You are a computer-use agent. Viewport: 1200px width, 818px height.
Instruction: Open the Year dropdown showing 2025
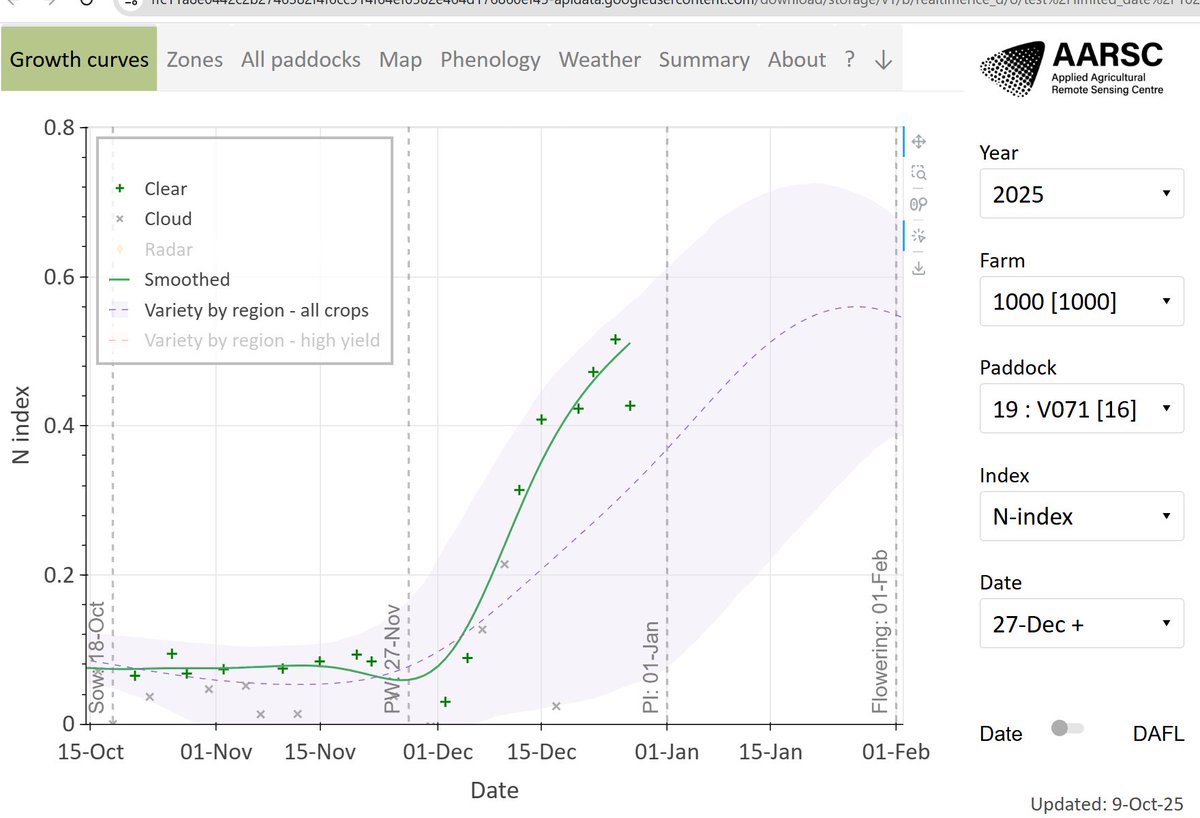(x=1082, y=194)
